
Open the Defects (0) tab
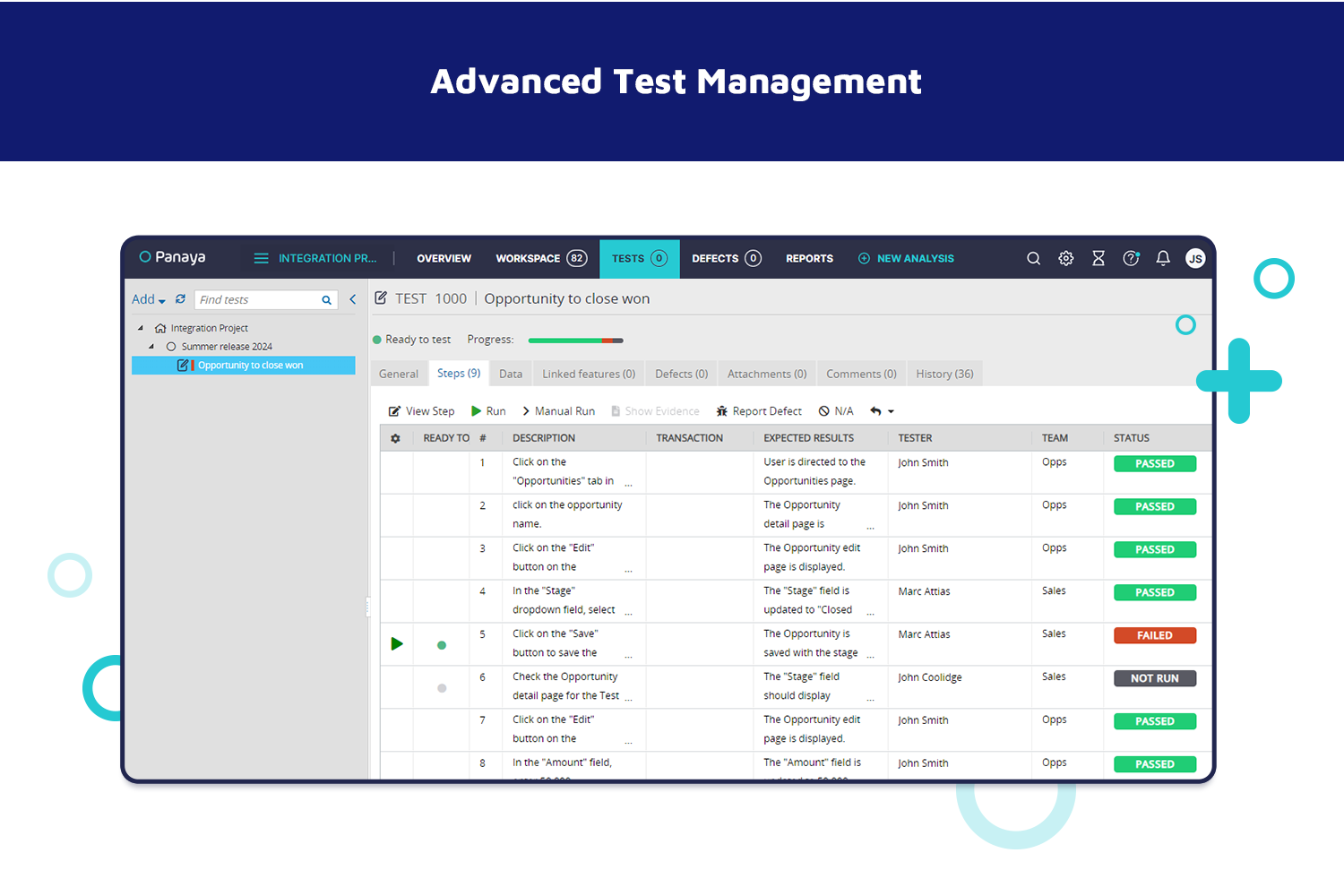point(682,374)
